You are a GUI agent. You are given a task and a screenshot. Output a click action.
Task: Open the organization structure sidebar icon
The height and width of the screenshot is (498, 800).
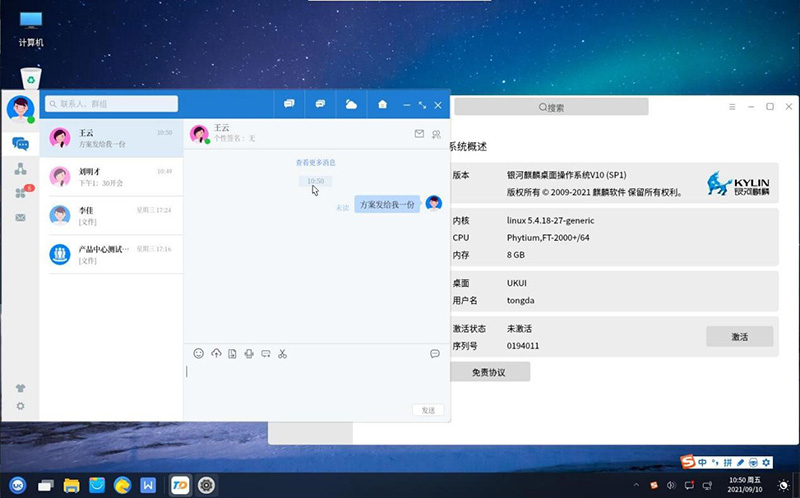click(20, 168)
